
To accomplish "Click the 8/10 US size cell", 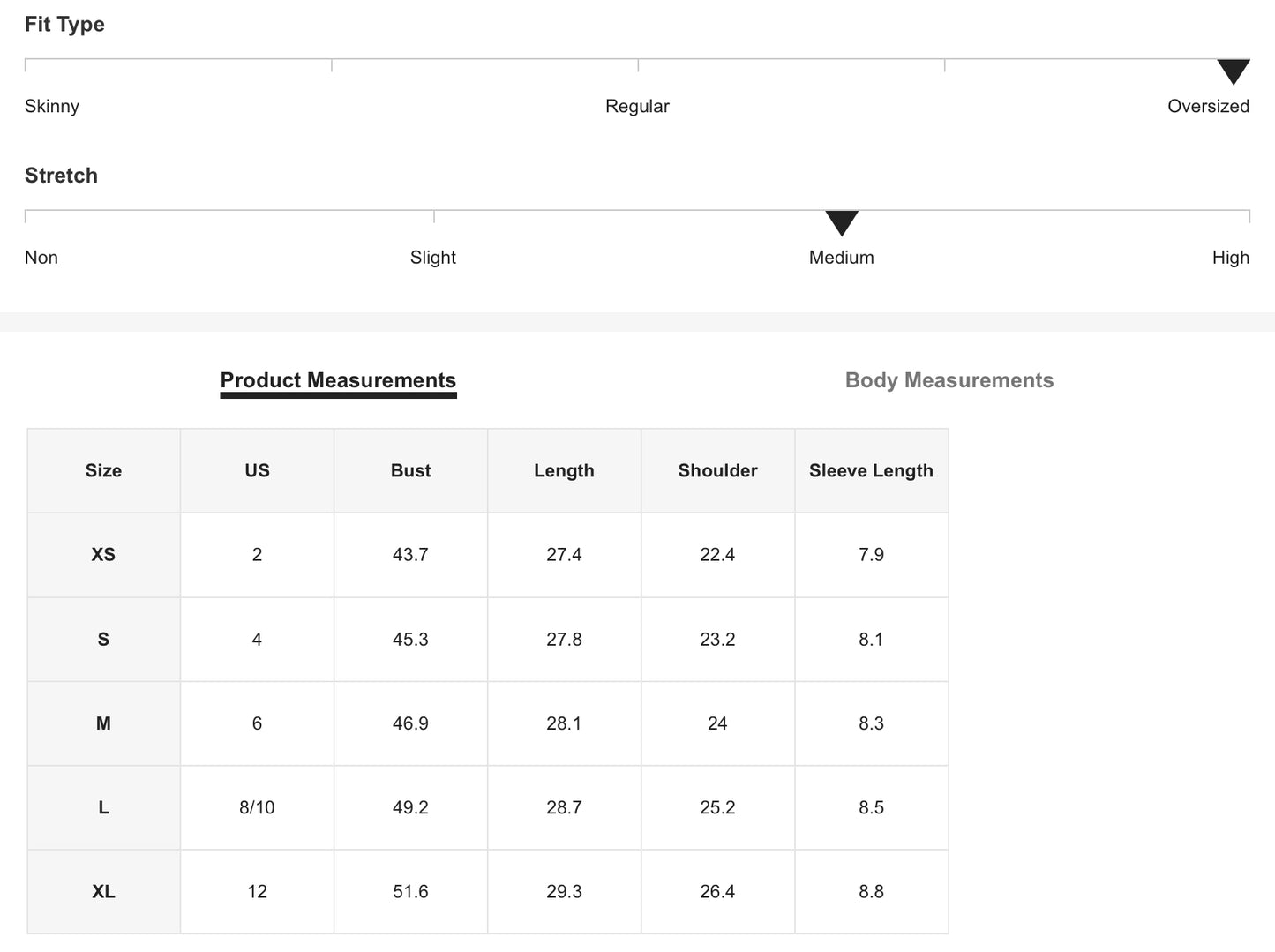I will [x=257, y=807].
